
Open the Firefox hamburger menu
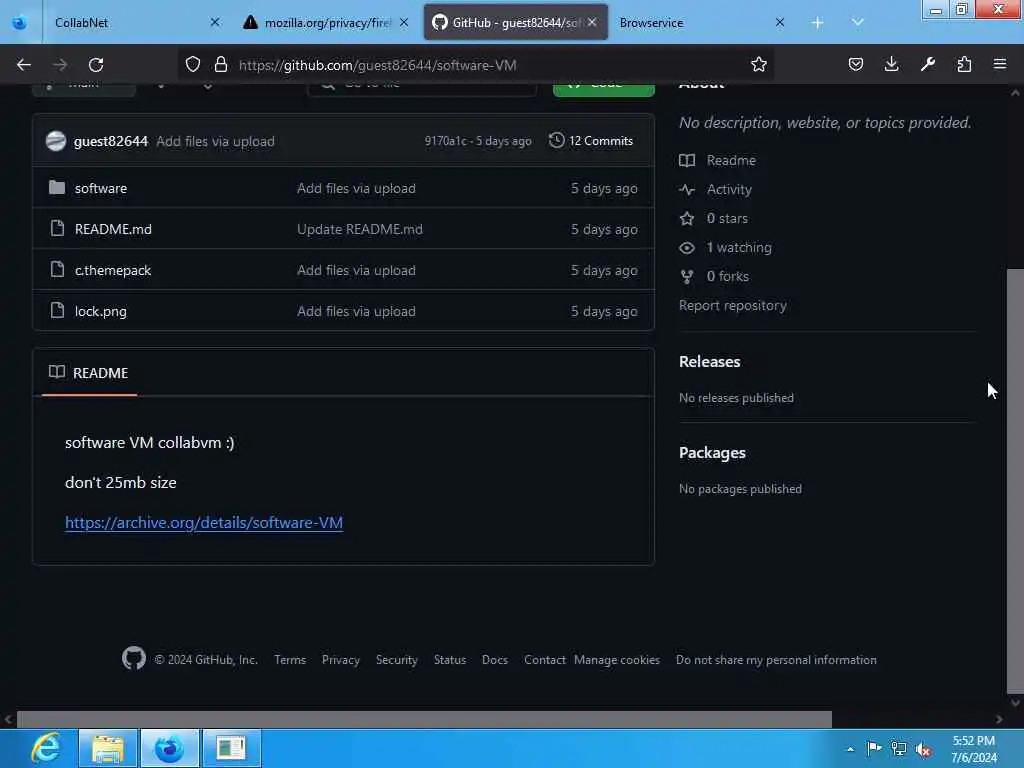coord(1000,64)
